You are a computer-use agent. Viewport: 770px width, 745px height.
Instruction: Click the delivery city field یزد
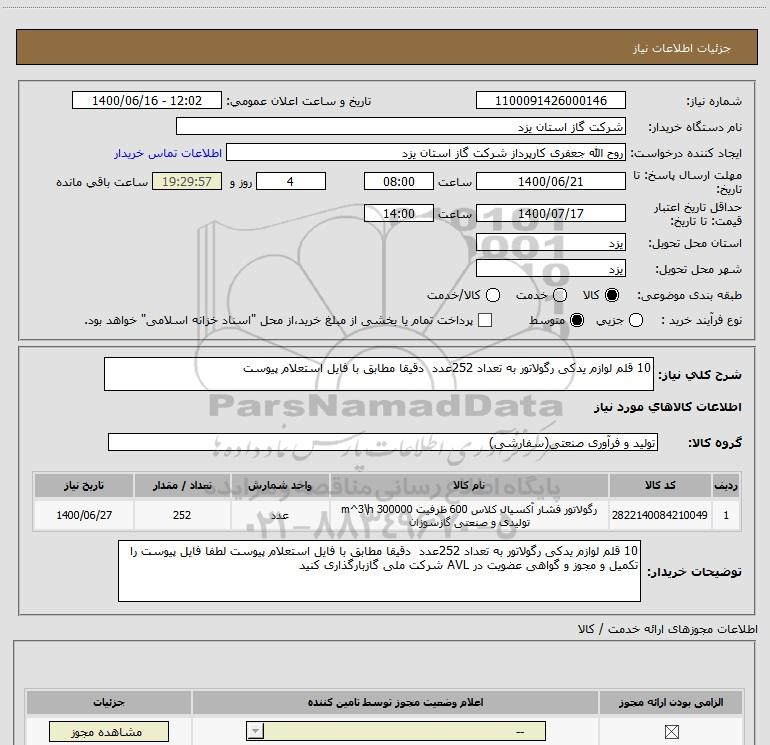tap(550, 269)
